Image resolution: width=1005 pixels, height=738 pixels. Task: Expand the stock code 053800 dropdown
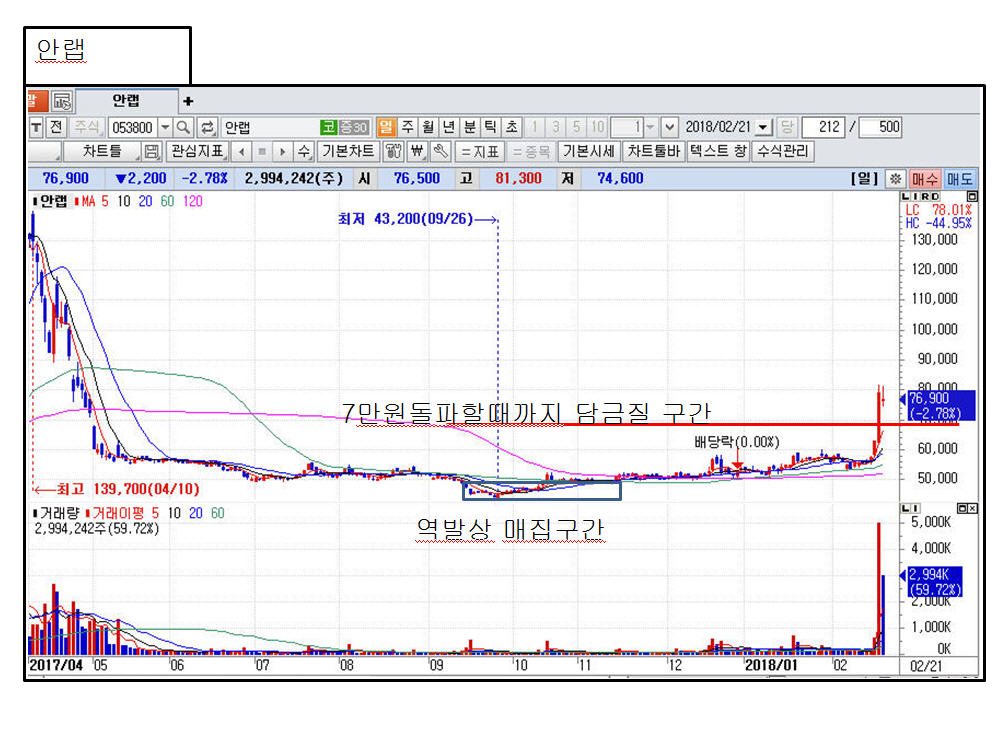click(x=164, y=127)
